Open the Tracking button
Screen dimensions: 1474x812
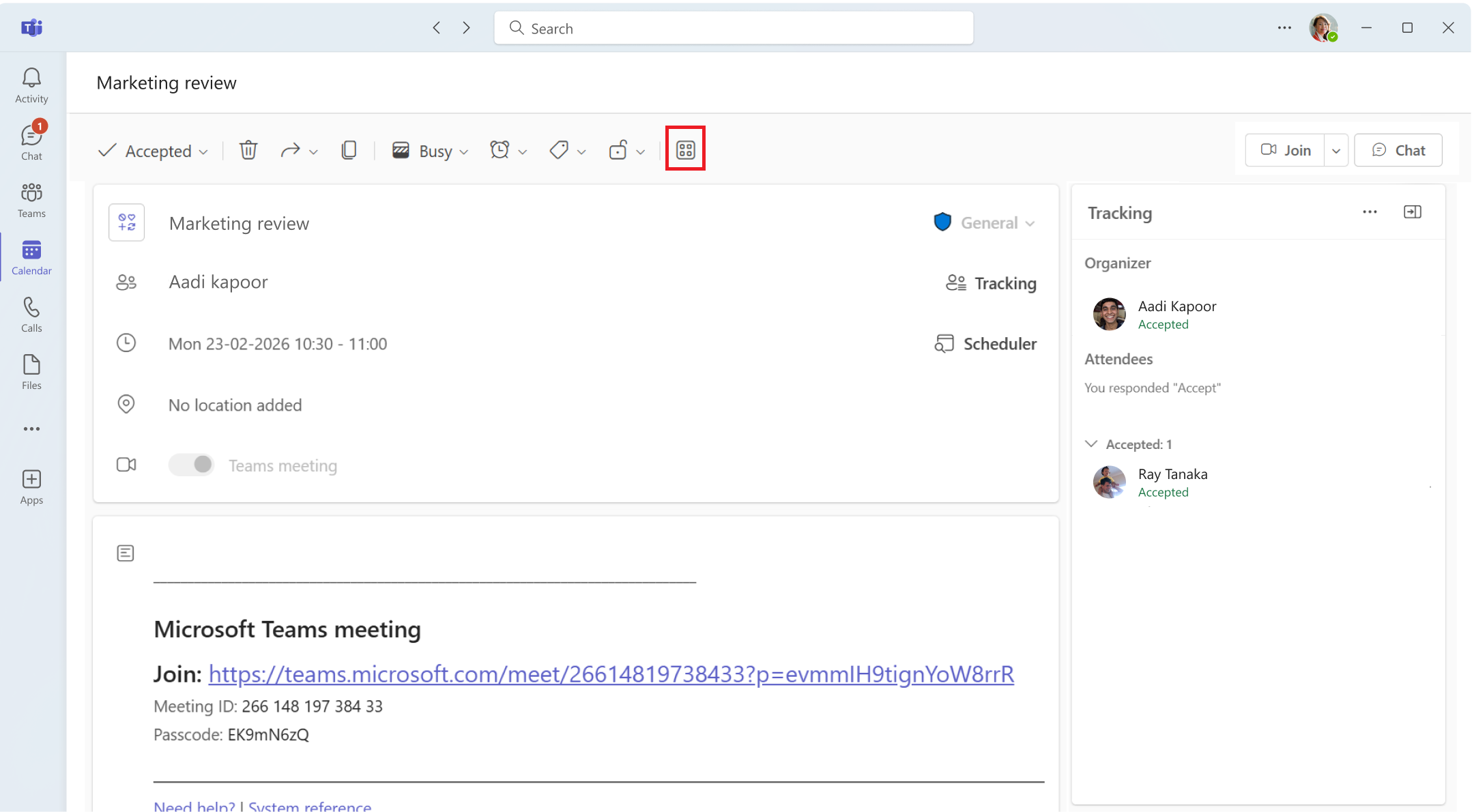(x=991, y=282)
